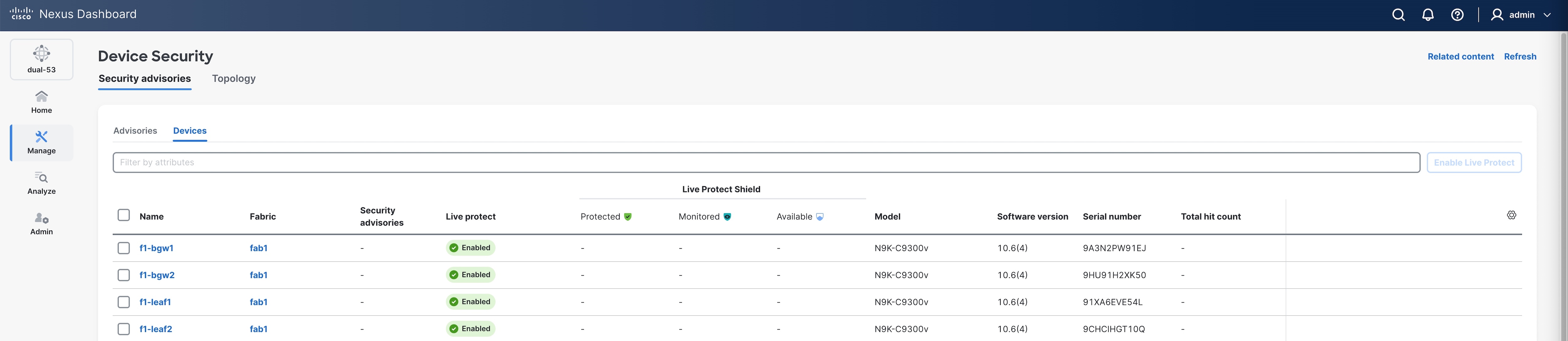Open fab1 fabric link in f1-leaf2 row
The height and width of the screenshot is (341, 1568).
tap(259, 329)
